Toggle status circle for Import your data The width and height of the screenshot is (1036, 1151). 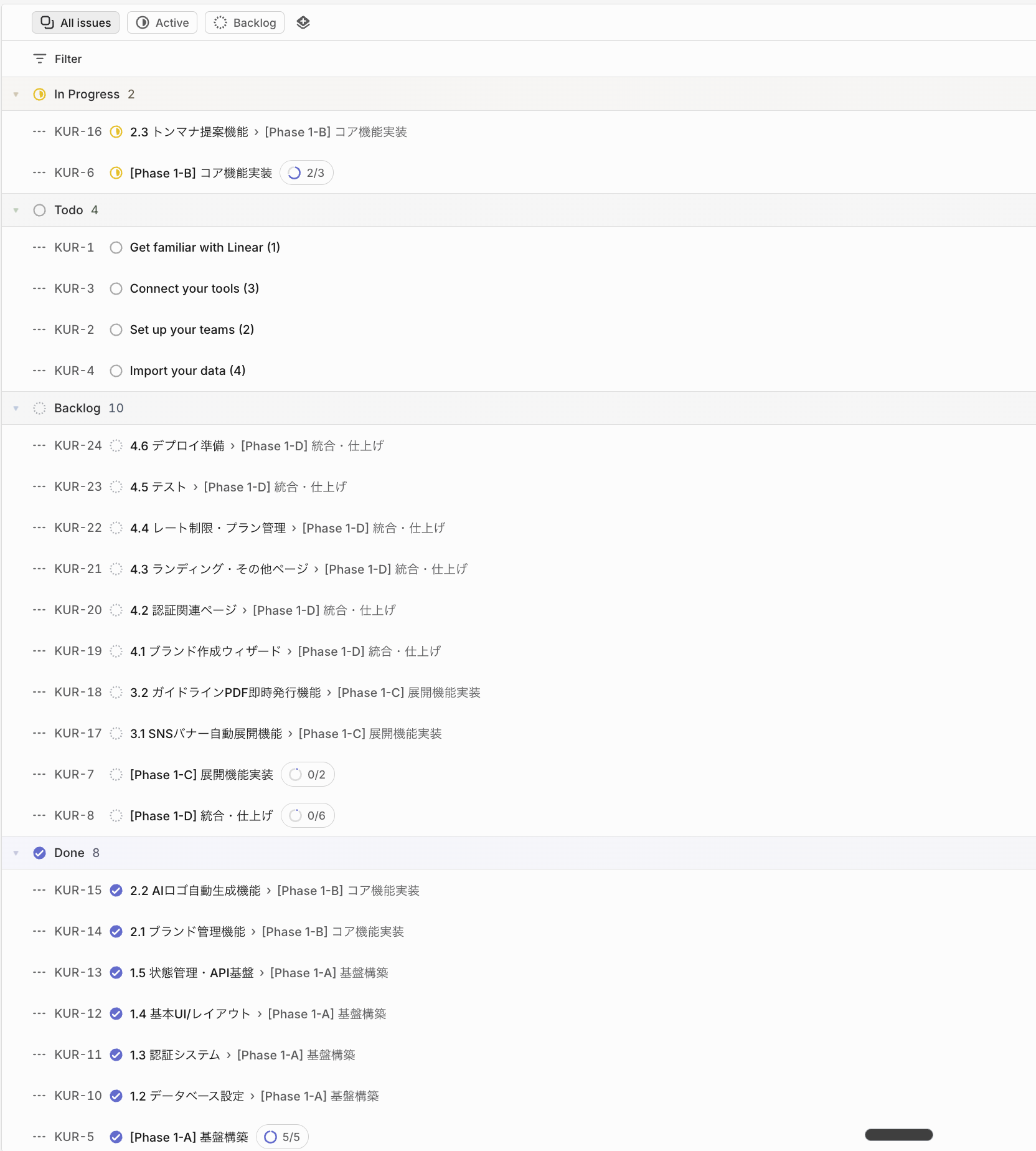[116, 371]
